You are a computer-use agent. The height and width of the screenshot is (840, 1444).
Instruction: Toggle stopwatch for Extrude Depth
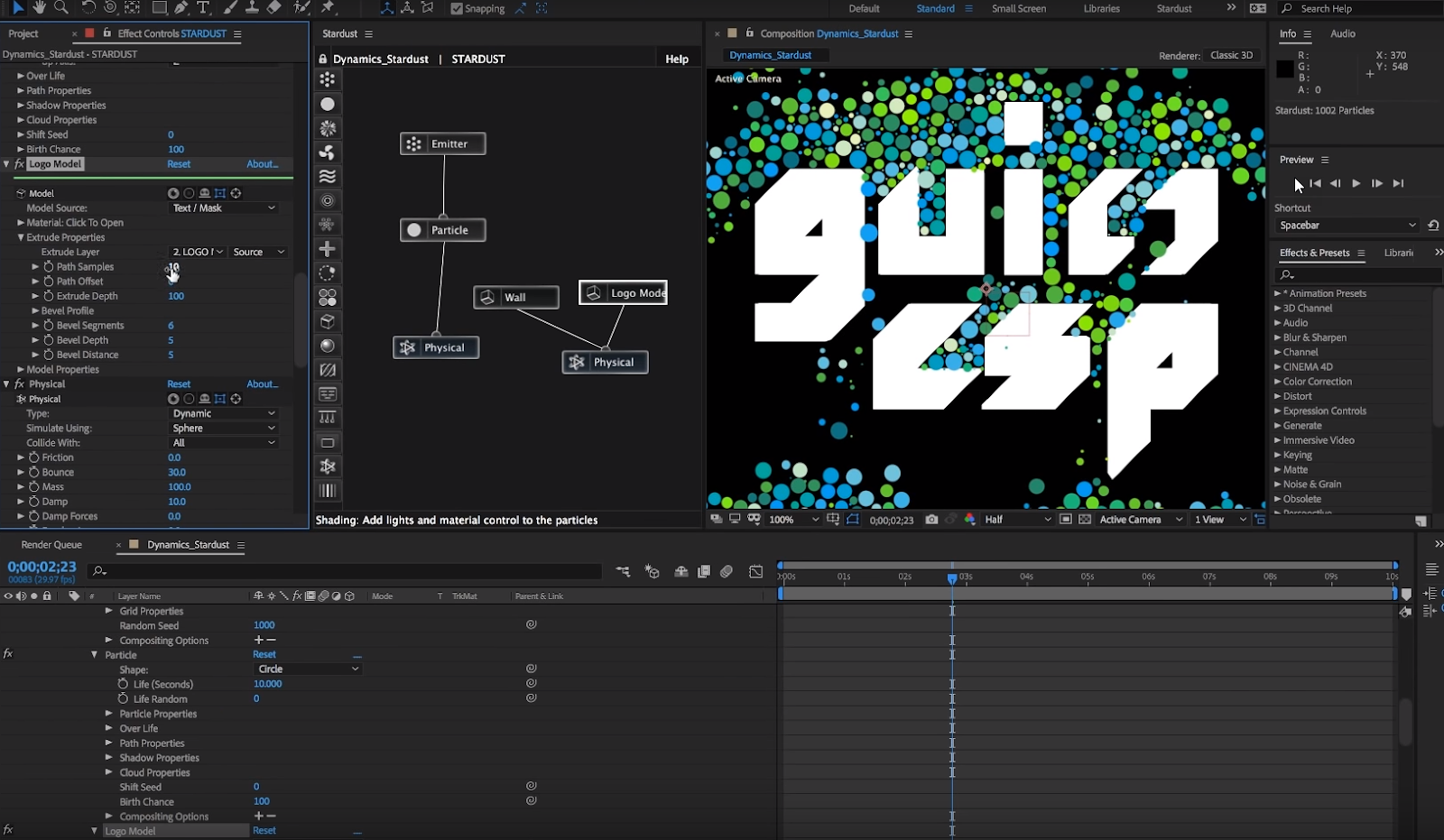(x=49, y=296)
